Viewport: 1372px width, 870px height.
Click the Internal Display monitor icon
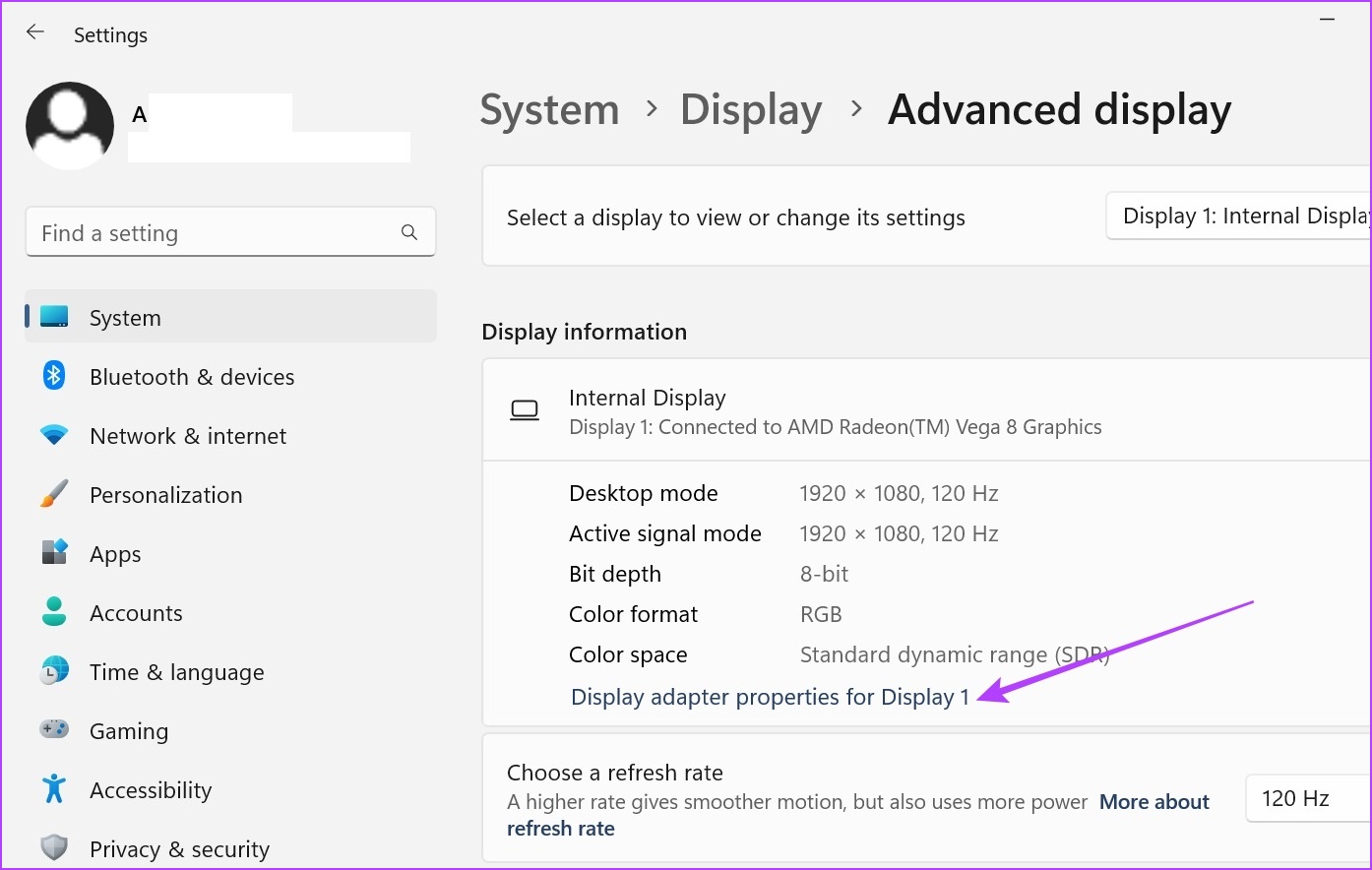click(x=525, y=409)
